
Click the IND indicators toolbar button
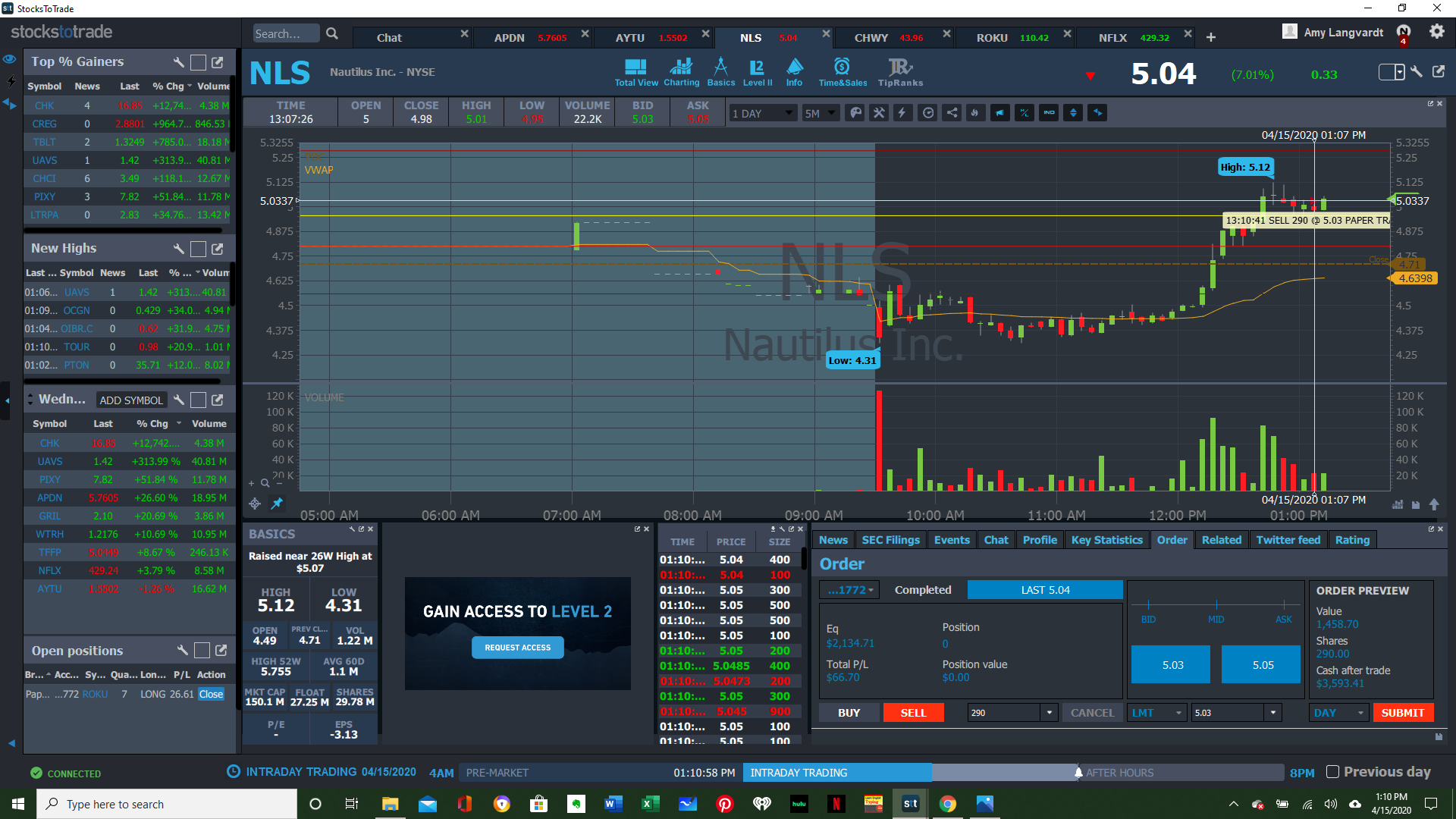click(1049, 113)
